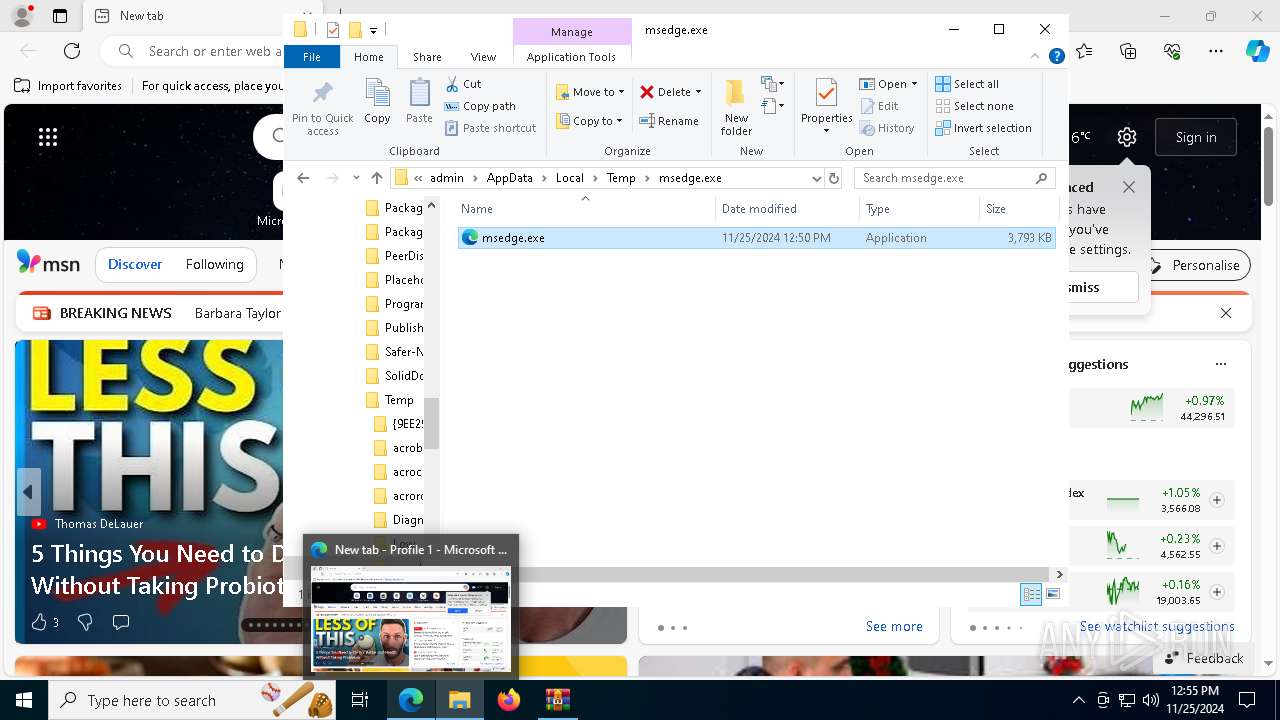Open Copilot icon in Edge toolbar
Screen dimensions: 1280x720
click(1257, 51)
